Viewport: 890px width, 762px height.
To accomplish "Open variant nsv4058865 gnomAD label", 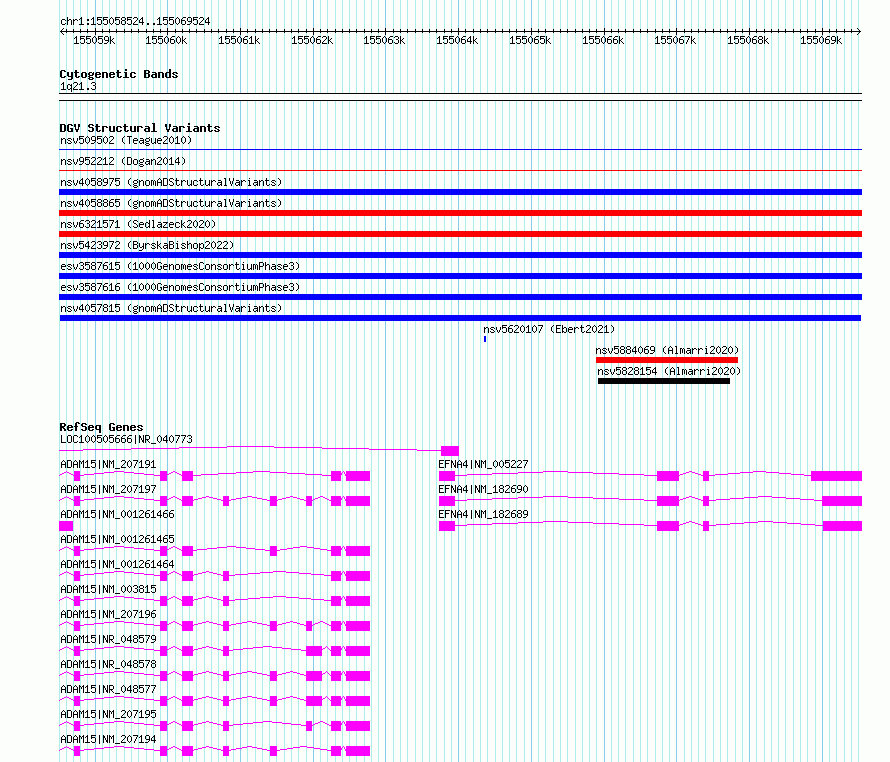I will [171, 203].
